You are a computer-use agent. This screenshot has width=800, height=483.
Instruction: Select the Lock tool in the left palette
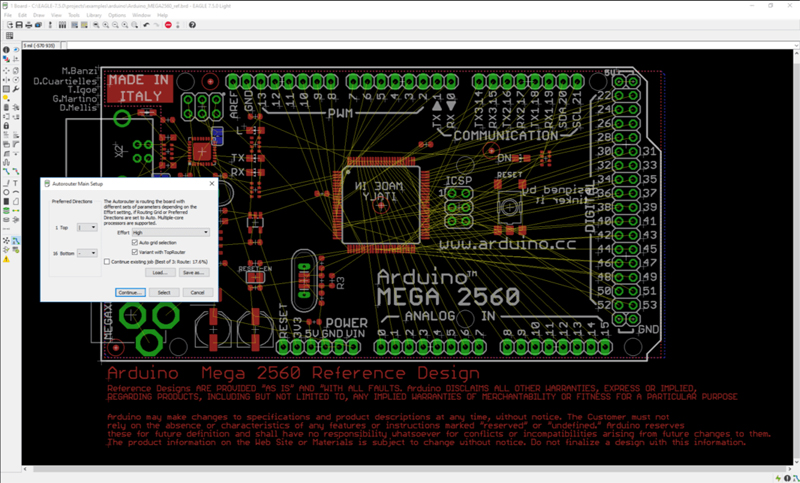[6, 125]
